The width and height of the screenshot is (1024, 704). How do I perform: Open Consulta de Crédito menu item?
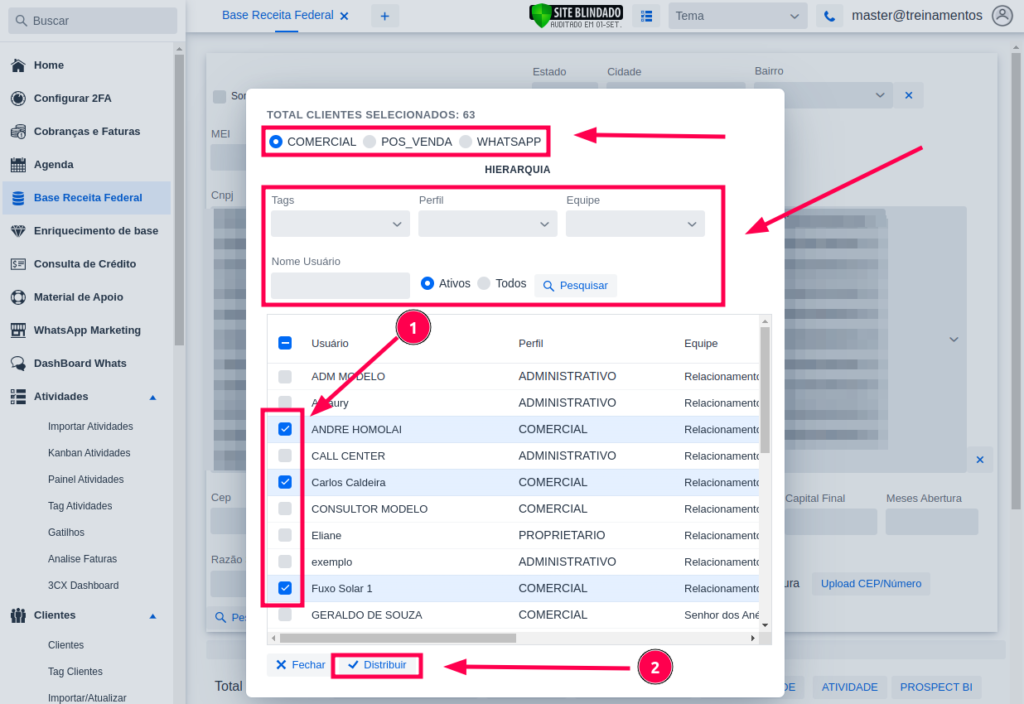[x=84, y=264]
